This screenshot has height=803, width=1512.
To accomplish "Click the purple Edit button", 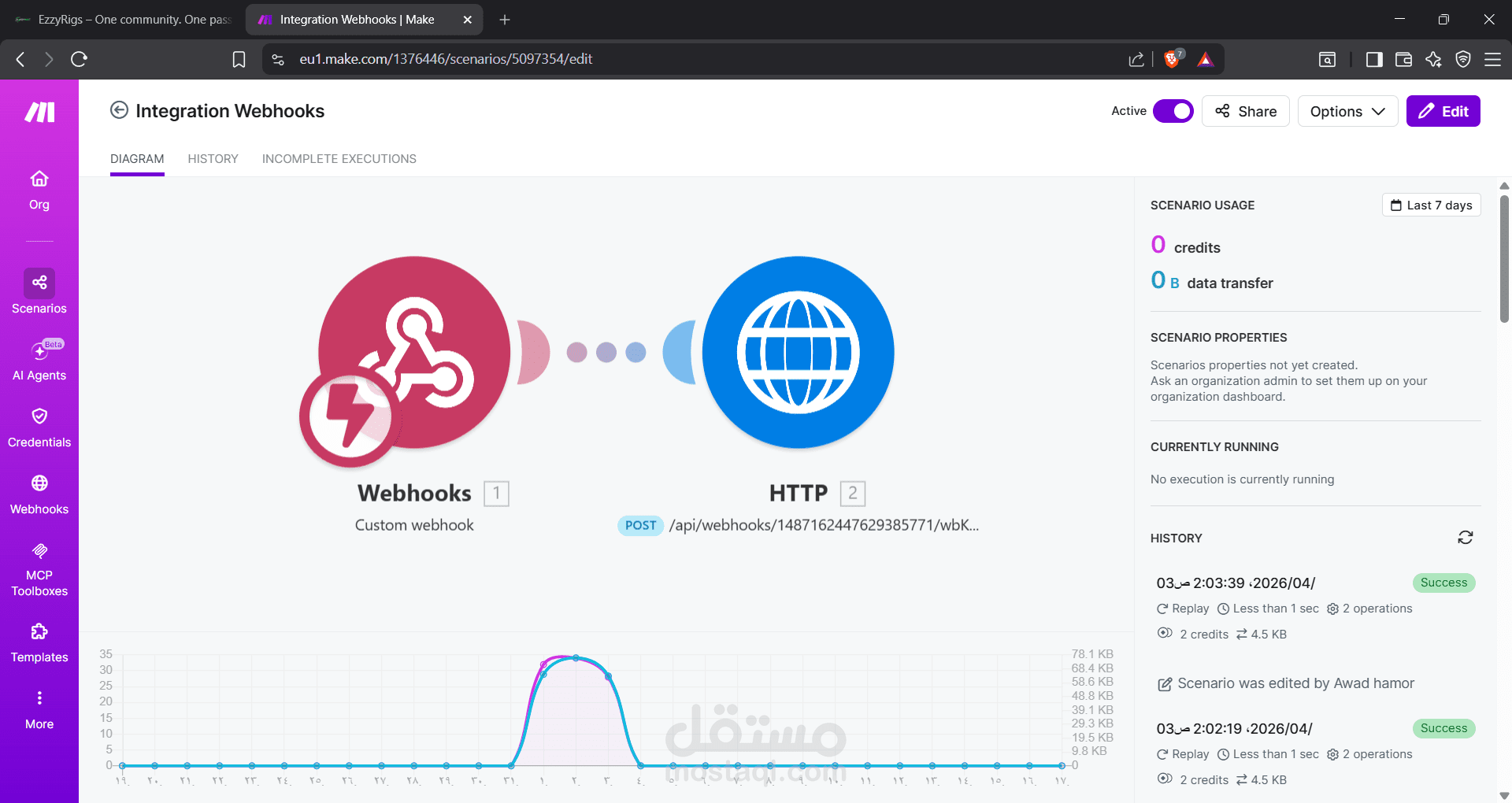I will click(1443, 111).
